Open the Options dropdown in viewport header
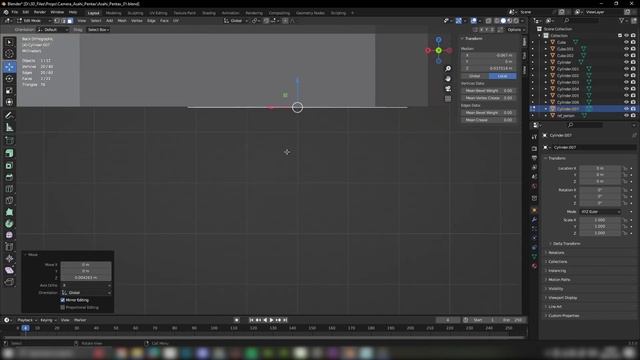Image resolution: width=640 pixels, height=360 pixels. [516, 30]
